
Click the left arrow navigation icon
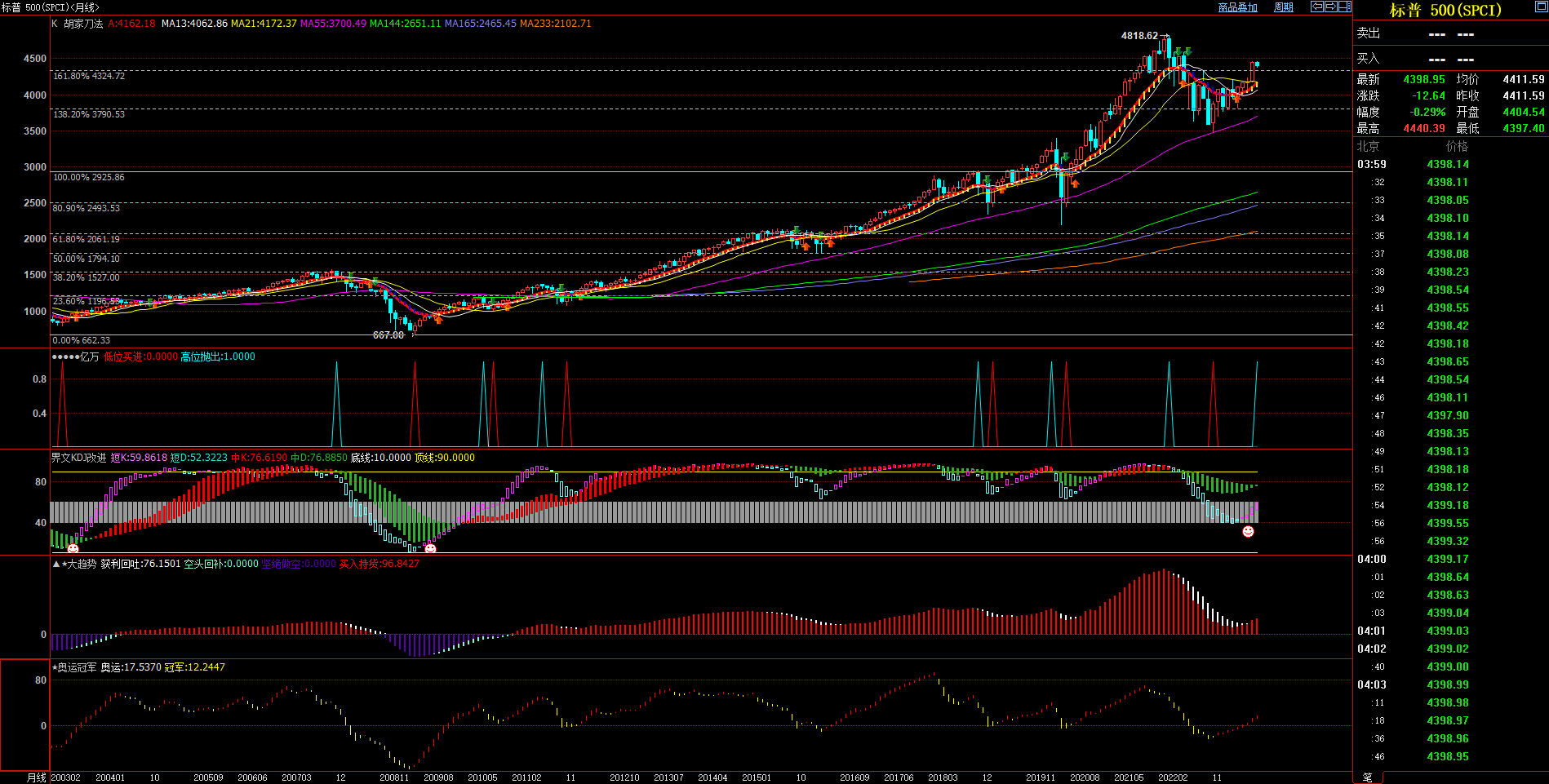(x=1316, y=7)
